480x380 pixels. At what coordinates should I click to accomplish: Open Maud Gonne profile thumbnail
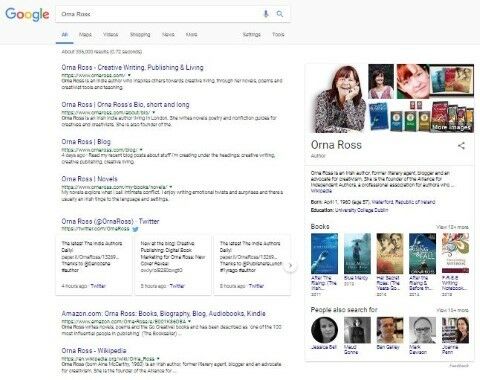[357, 330]
